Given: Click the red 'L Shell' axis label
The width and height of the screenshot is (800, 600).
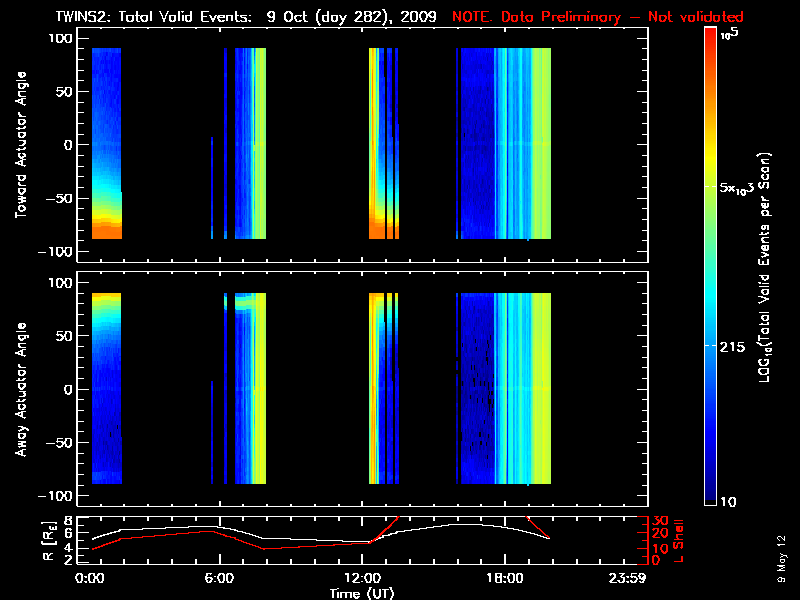Looking at the screenshot, I should click(x=678, y=541).
